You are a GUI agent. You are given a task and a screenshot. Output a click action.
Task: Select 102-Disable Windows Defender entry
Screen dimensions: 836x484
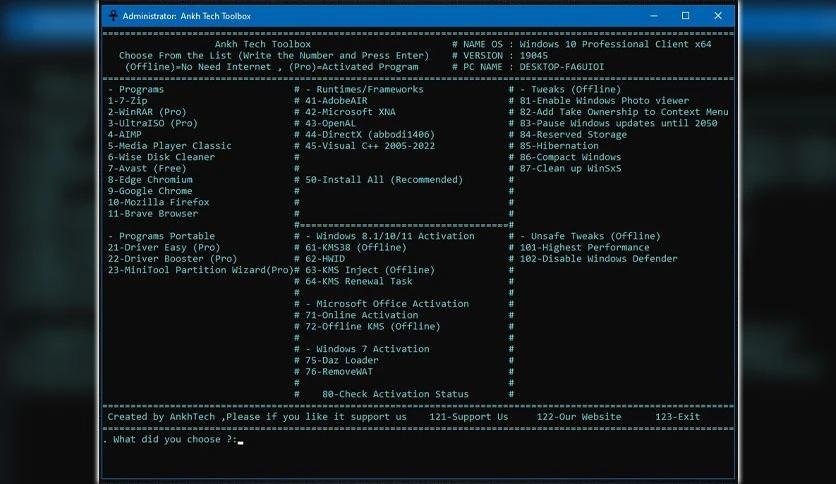point(598,259)
